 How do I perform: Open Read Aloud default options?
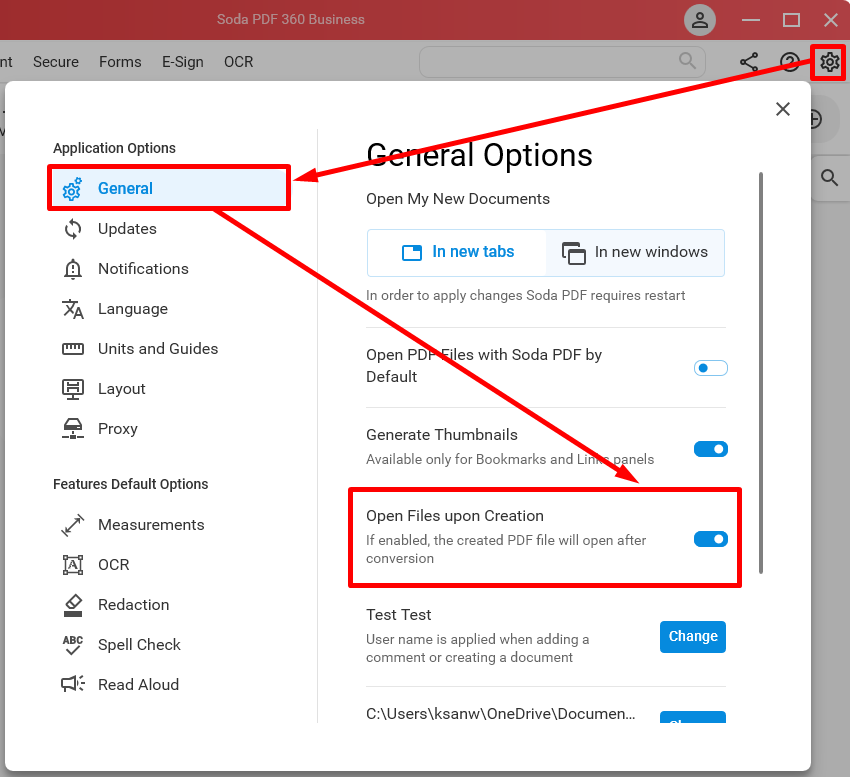tap(138, 685)
